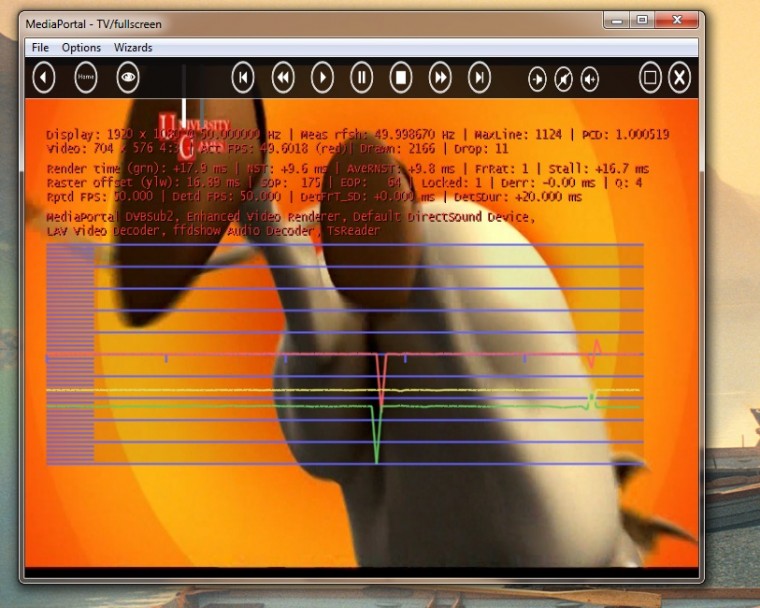Open the Wizards menu
760x608 pixels.
click(x=133, y=48)
